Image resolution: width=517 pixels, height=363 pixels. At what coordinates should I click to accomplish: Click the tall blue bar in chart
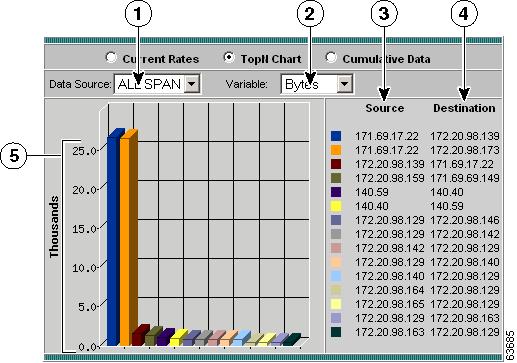point(113,240)
